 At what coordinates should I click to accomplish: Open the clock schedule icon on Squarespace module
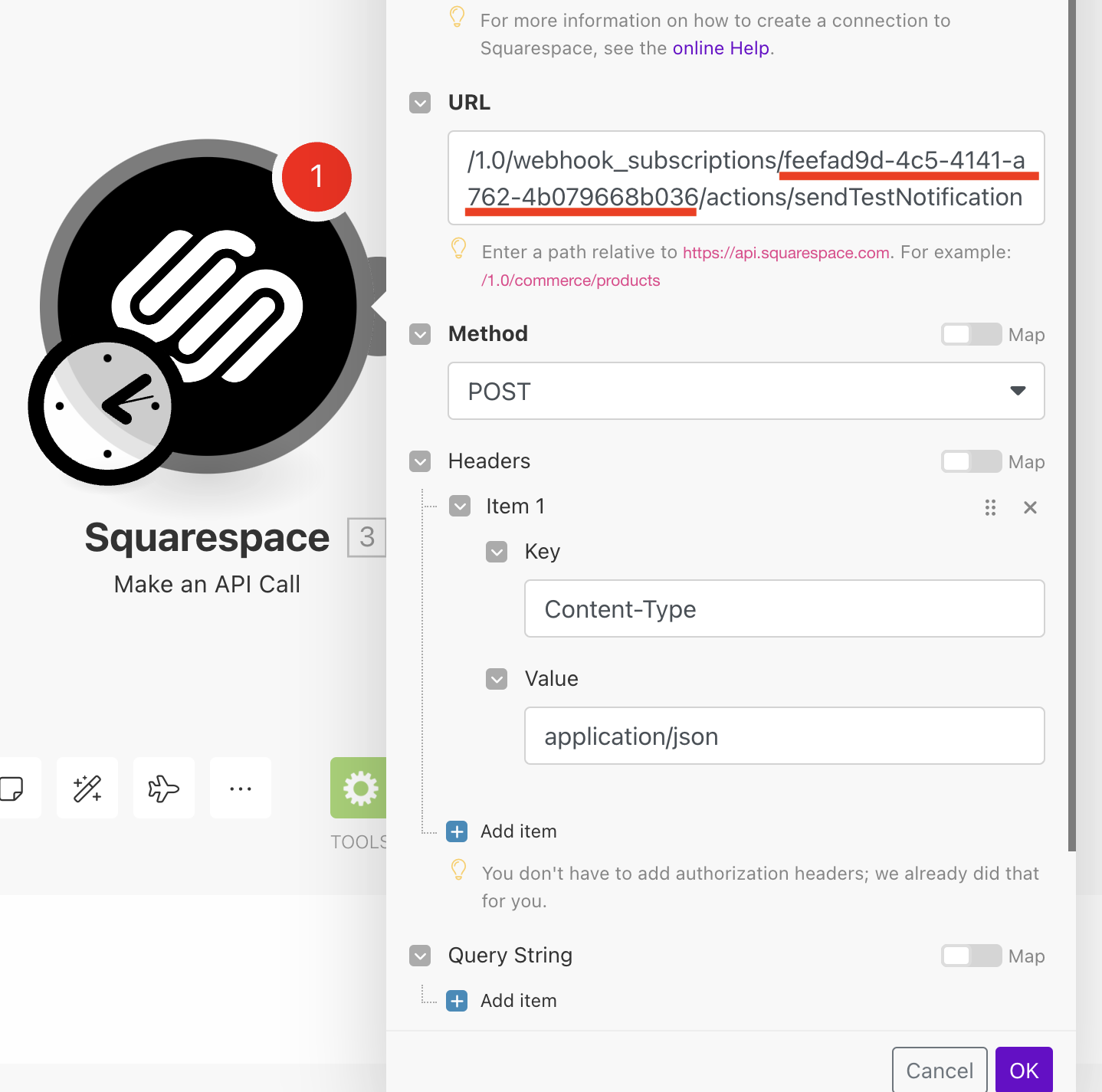[107, 406]
